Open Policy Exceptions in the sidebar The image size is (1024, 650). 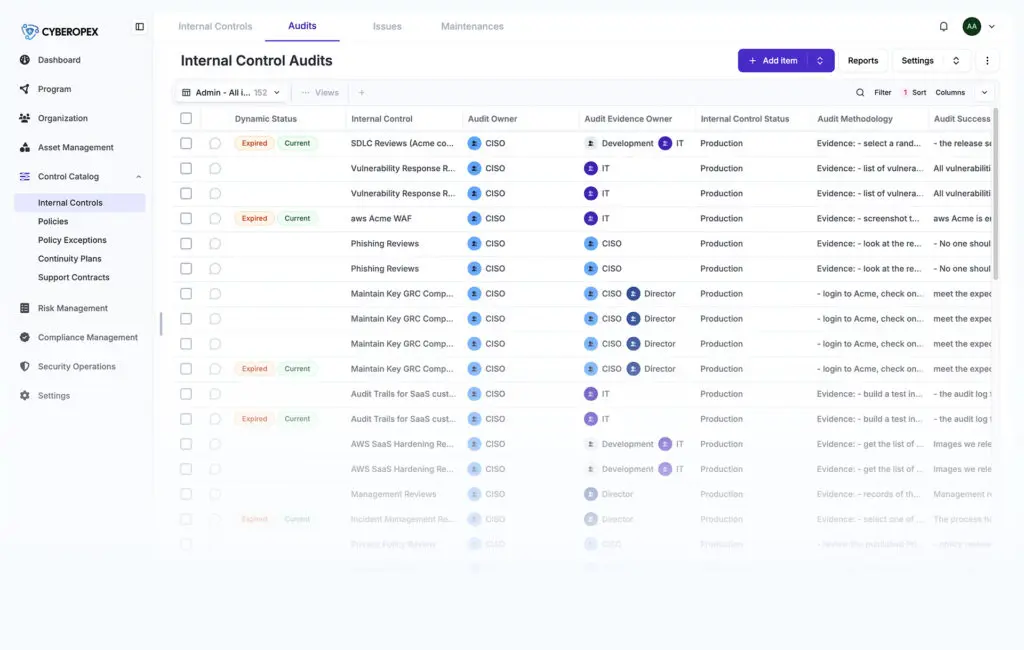pos(72,240)
